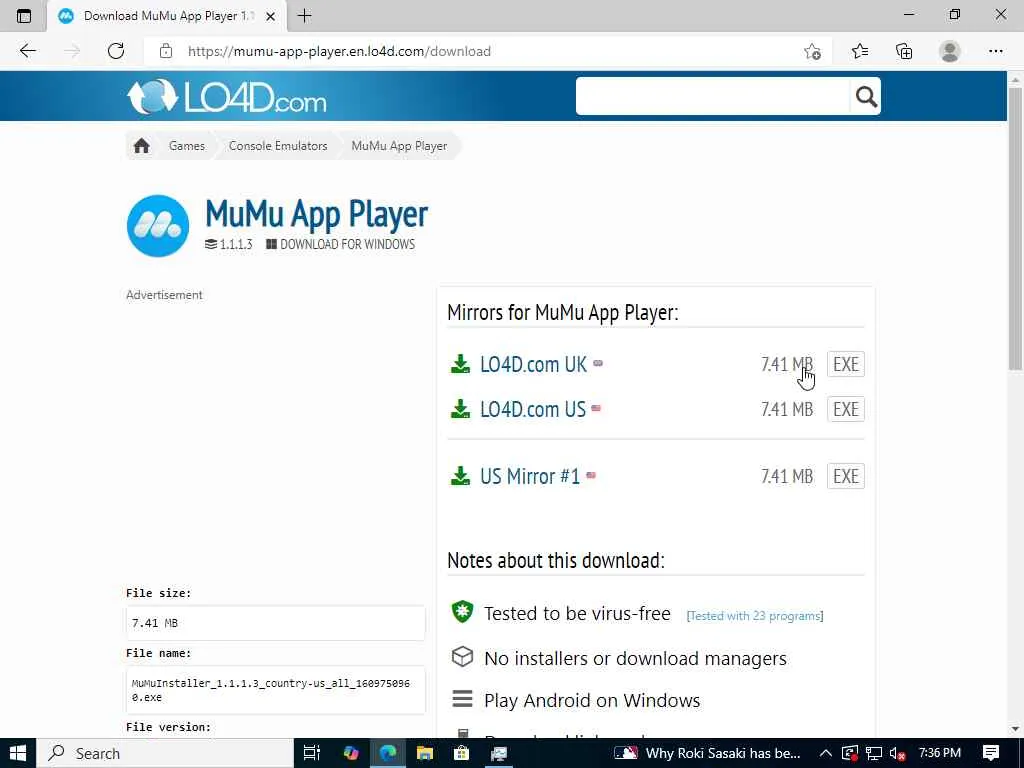1024x768 pixels.
Task: Click the green download icon for LO4D.com US
Action: pos(460,409)
